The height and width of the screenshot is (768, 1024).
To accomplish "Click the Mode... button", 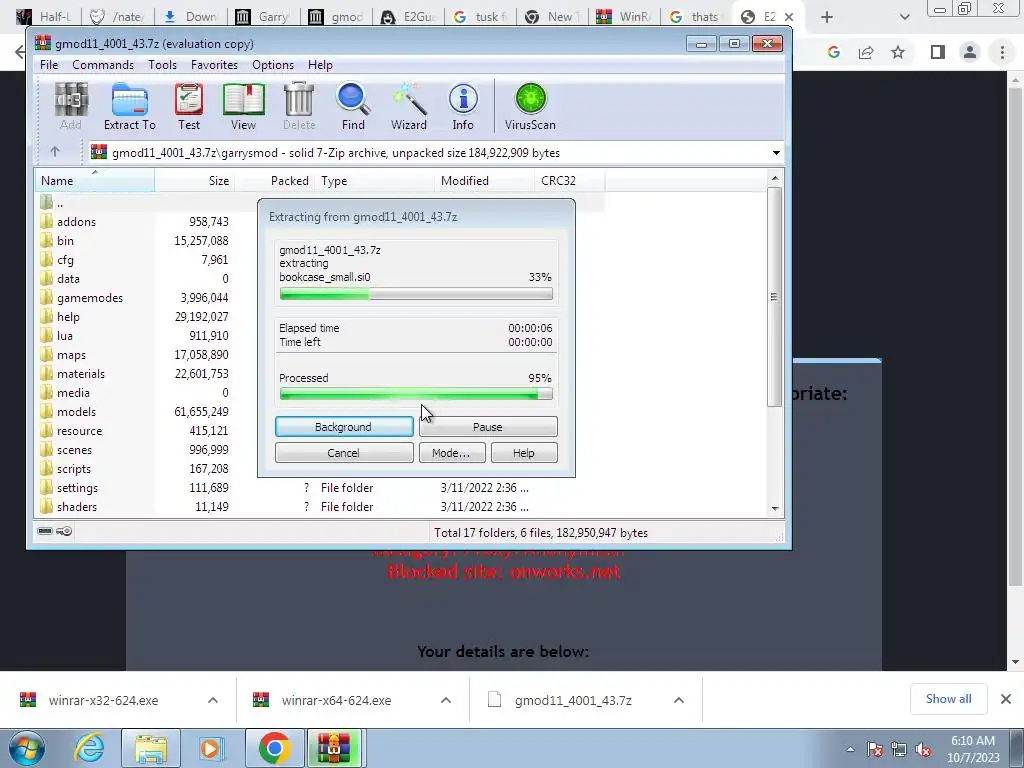I will point(452,453).
